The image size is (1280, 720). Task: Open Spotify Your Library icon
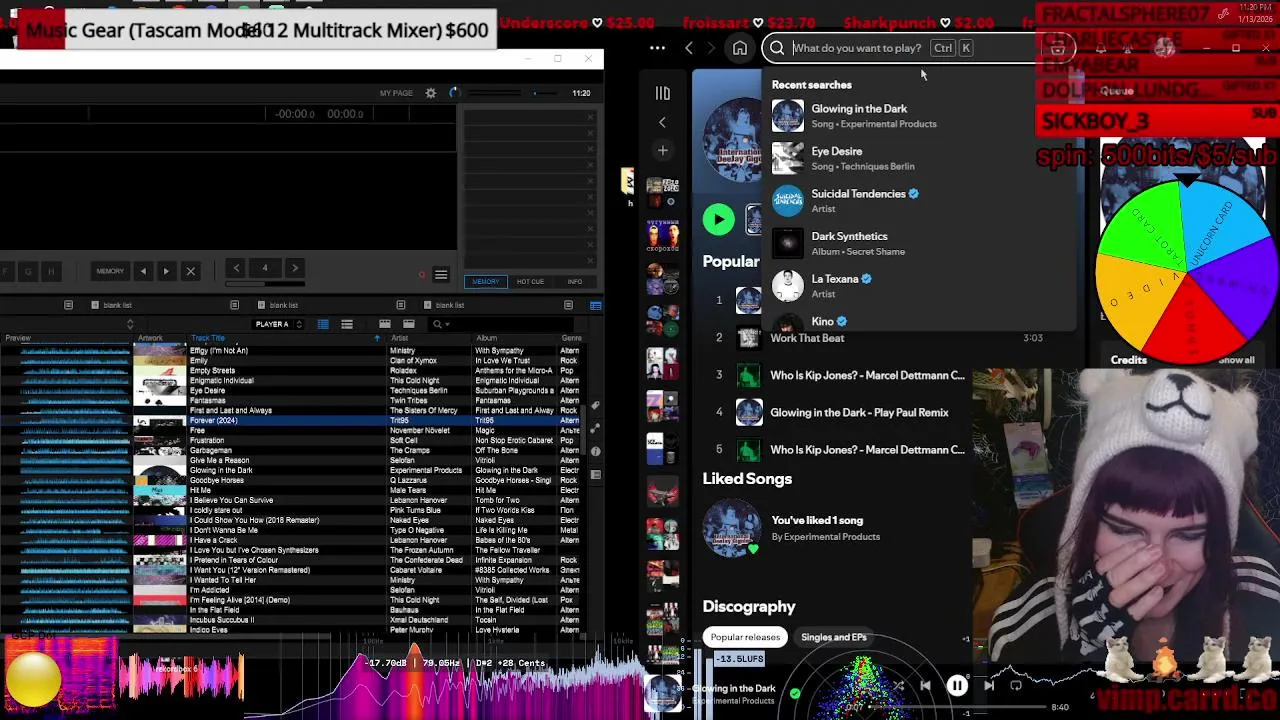pos(662,93)
